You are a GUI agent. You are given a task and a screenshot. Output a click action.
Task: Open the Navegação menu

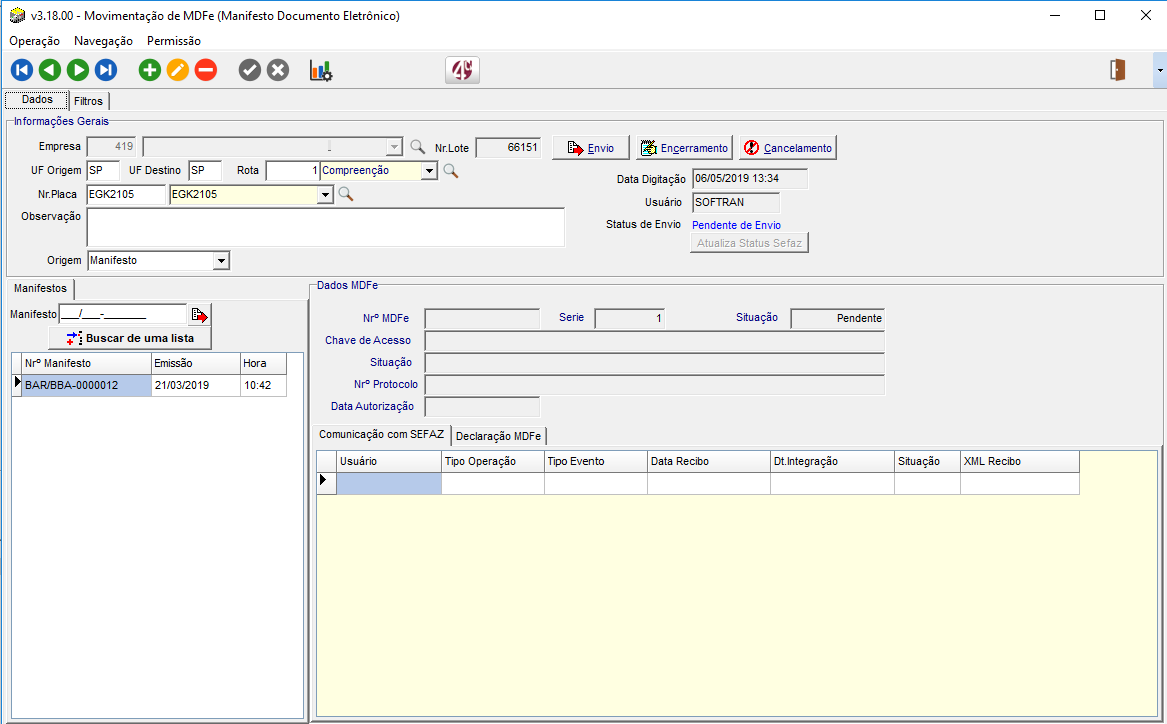pos(103,41)
